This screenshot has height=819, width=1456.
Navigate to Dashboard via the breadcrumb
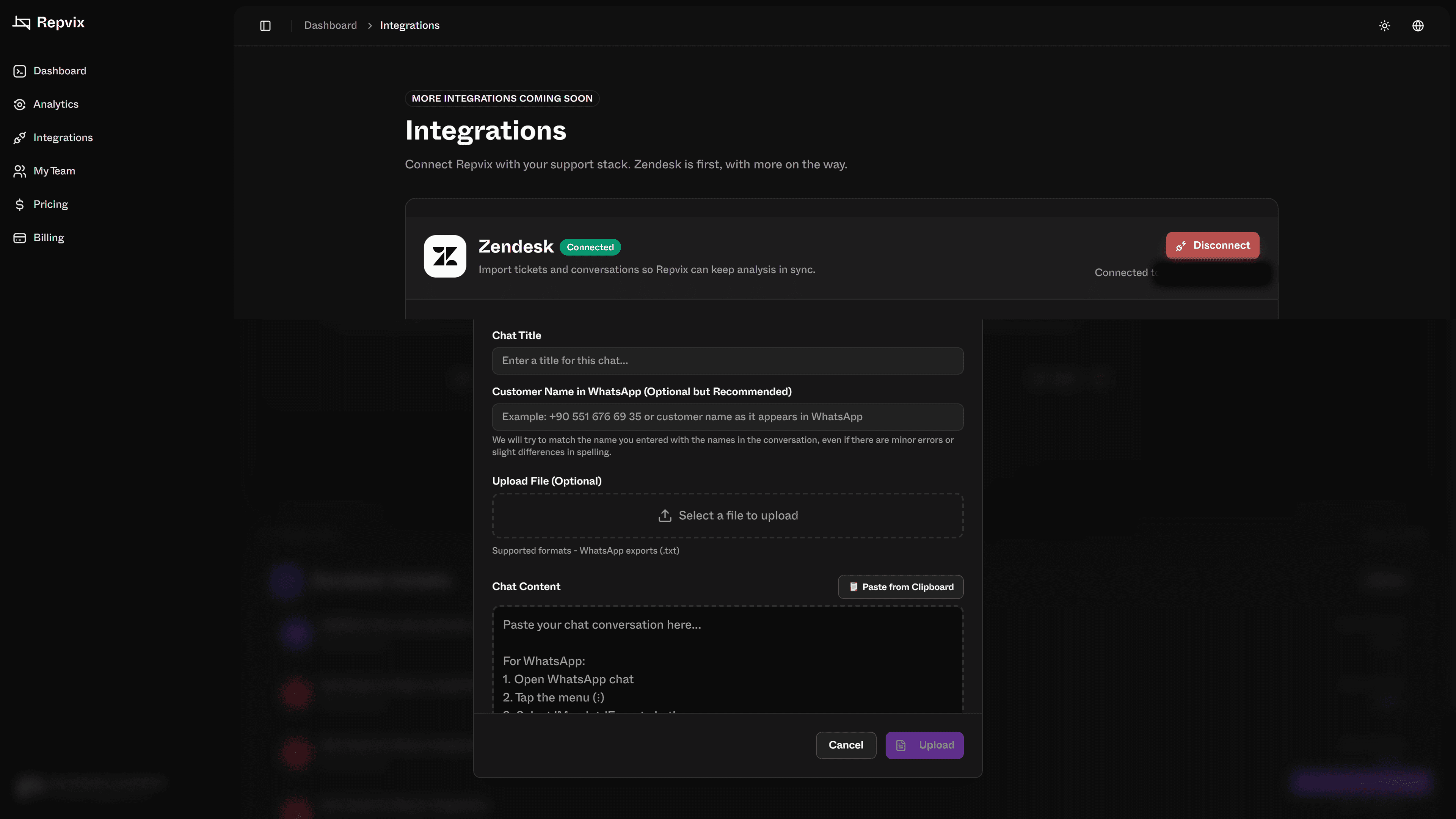[x=330, y=25]
